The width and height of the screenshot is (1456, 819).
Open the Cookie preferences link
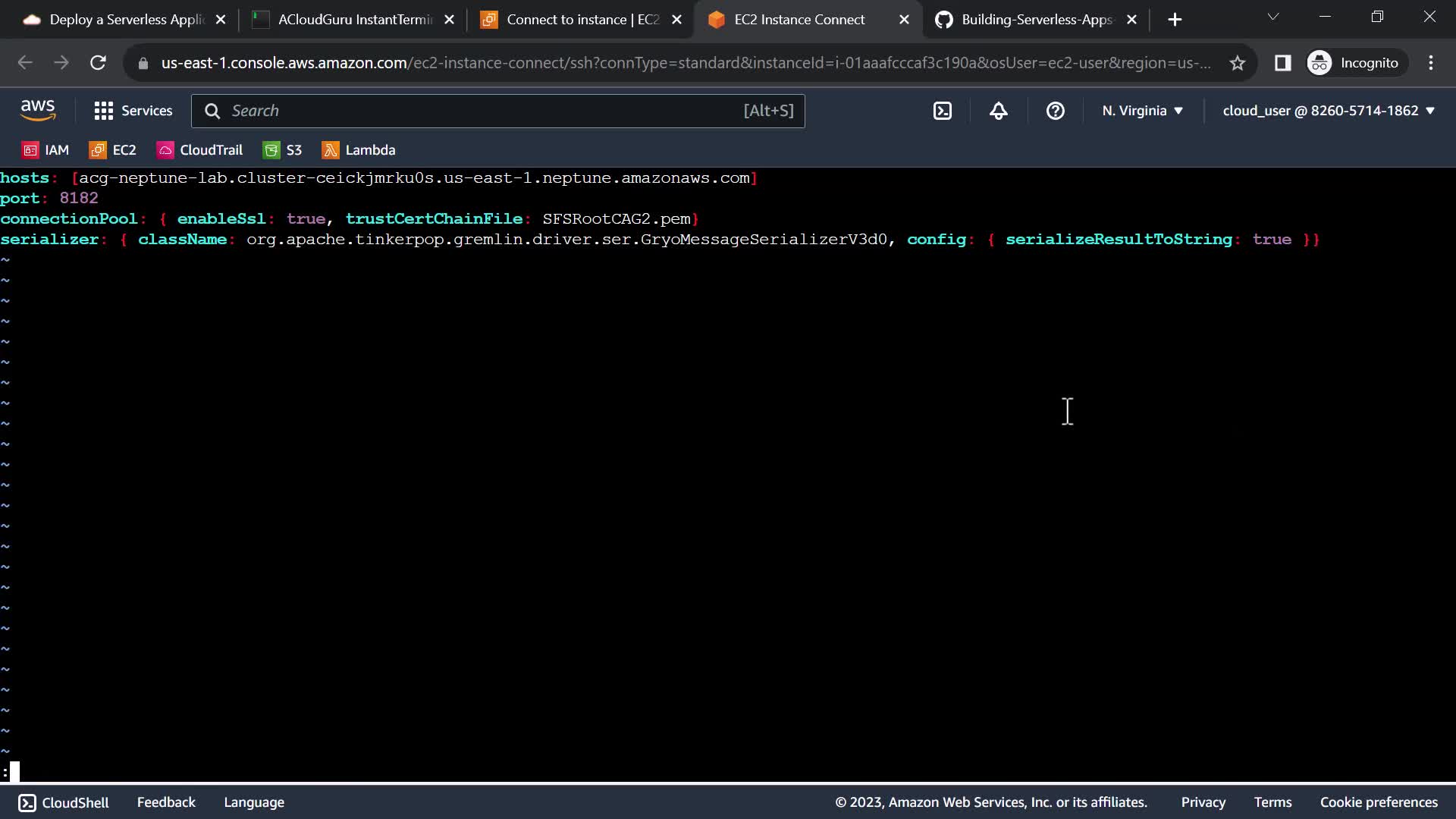point(1379,802)
